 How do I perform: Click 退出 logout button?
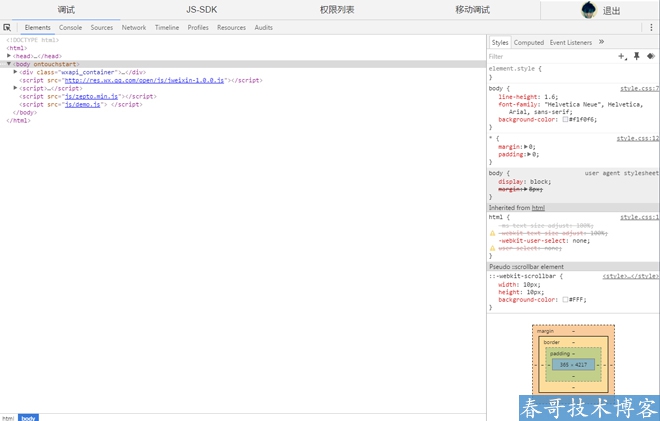[x=611, y=11]
